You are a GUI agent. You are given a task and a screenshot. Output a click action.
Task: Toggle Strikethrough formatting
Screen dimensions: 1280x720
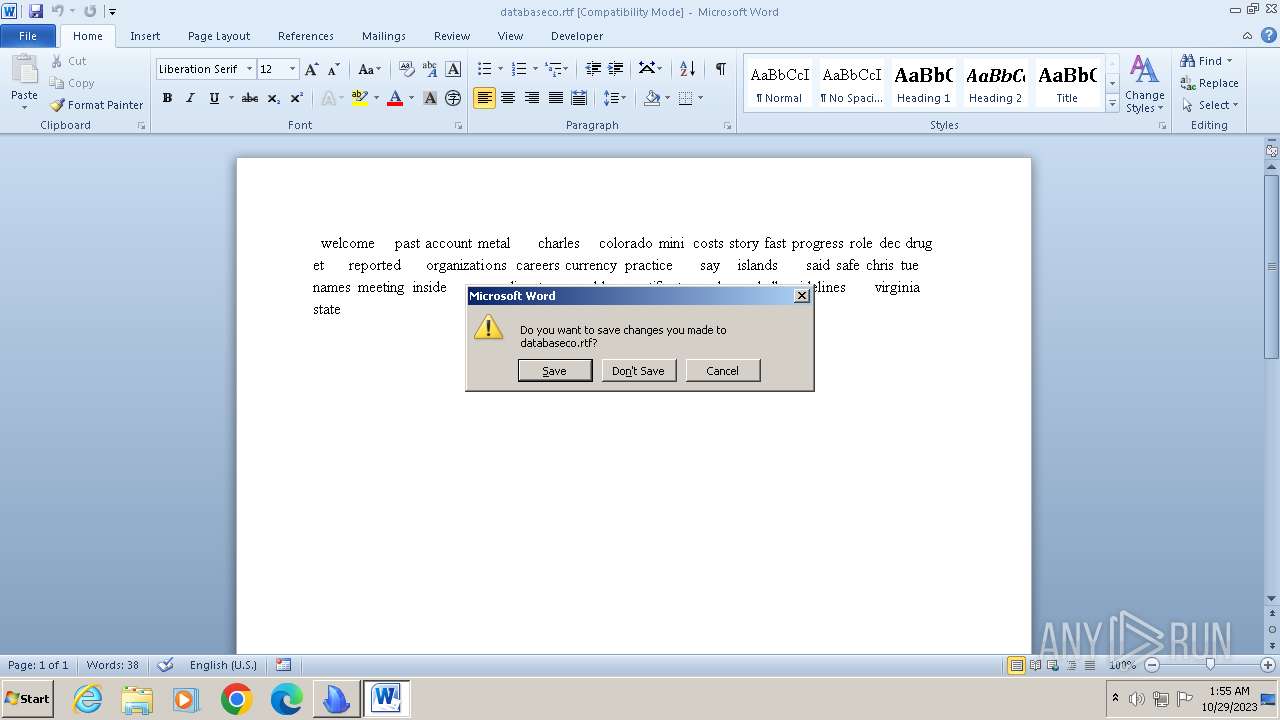(250, 98)
